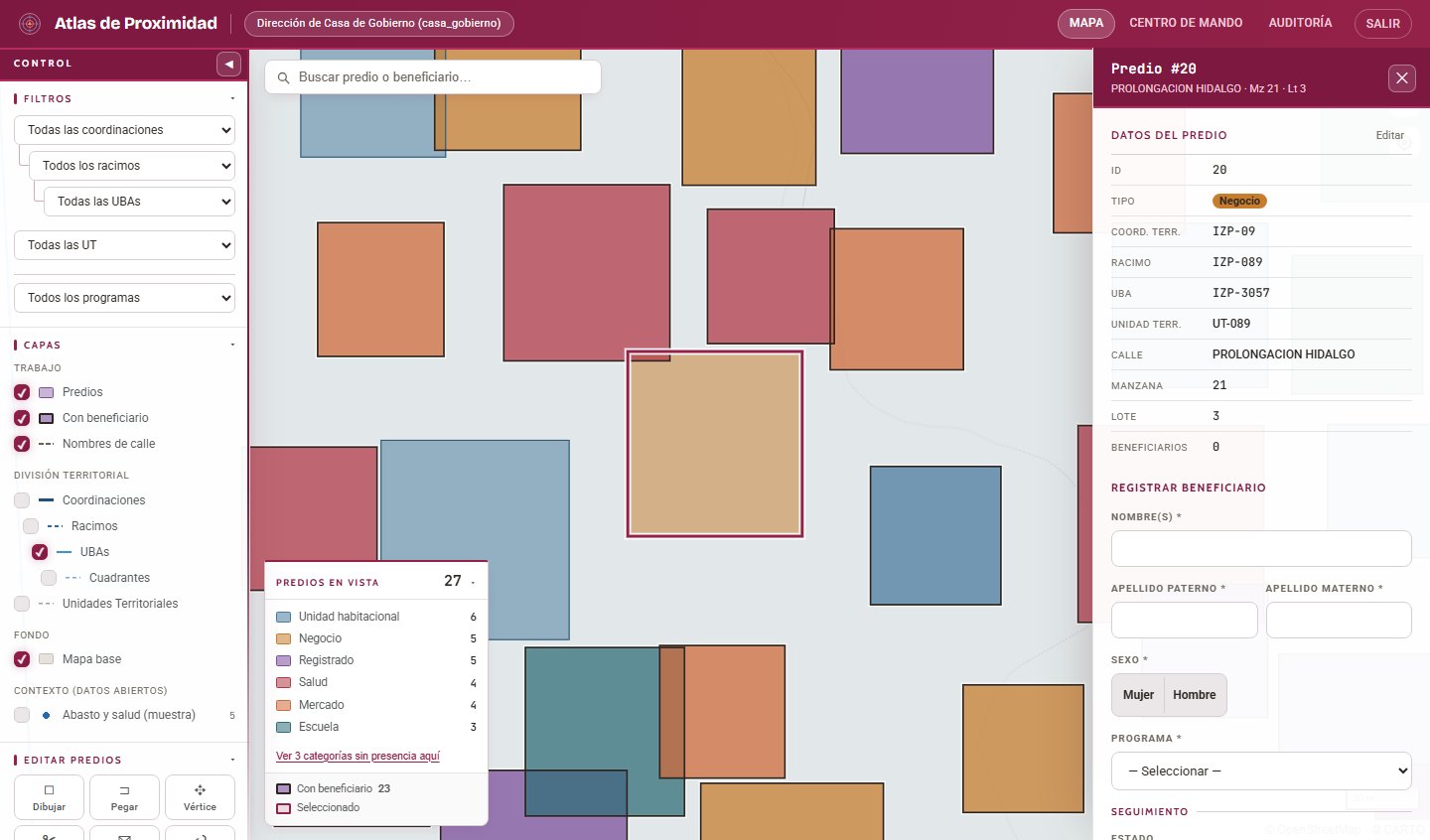Click the Salud legend swatch
Viewport: 1430px width, 840px height.
(x=283, y=682)
